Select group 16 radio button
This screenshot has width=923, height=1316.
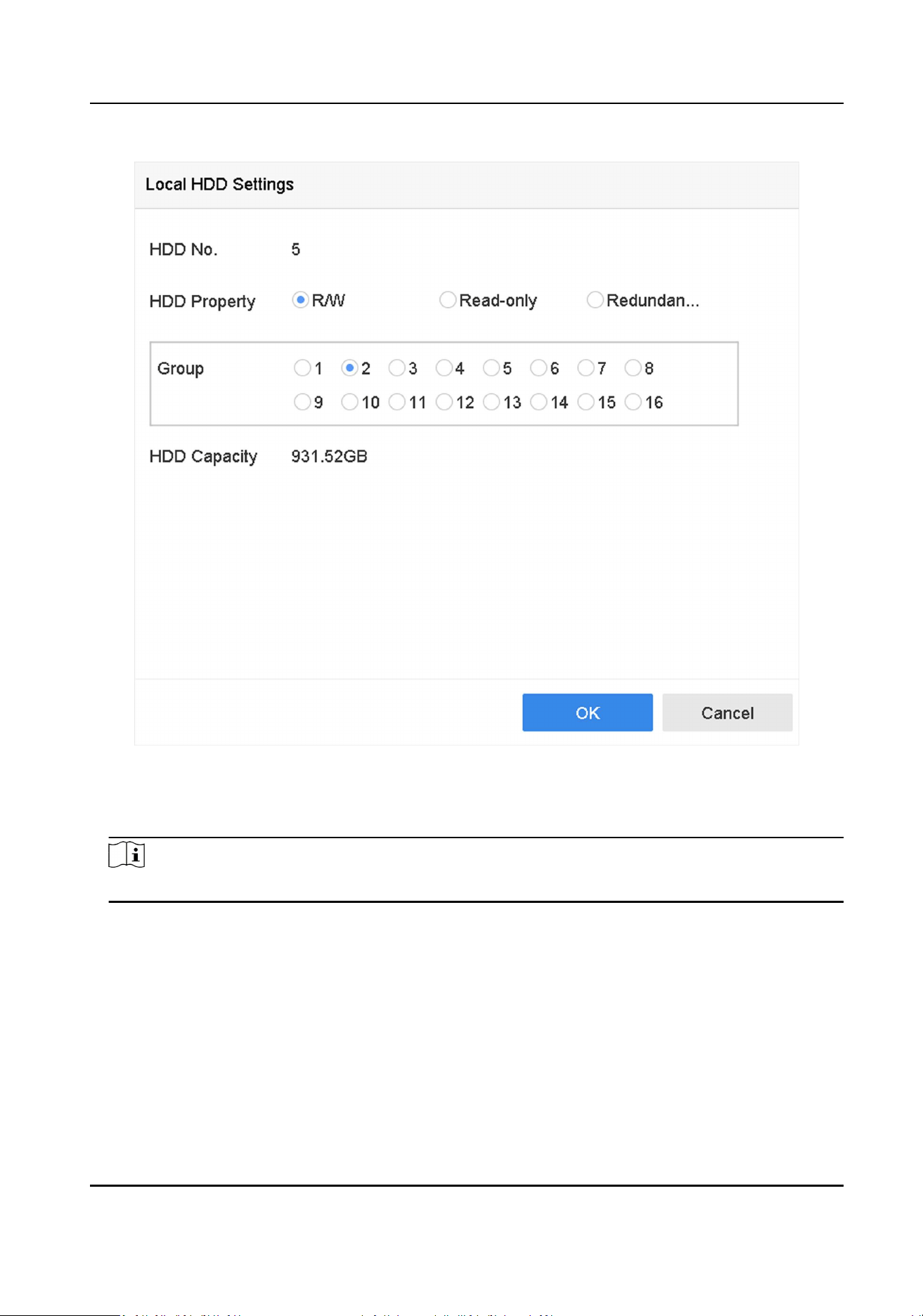coord(633,402)
